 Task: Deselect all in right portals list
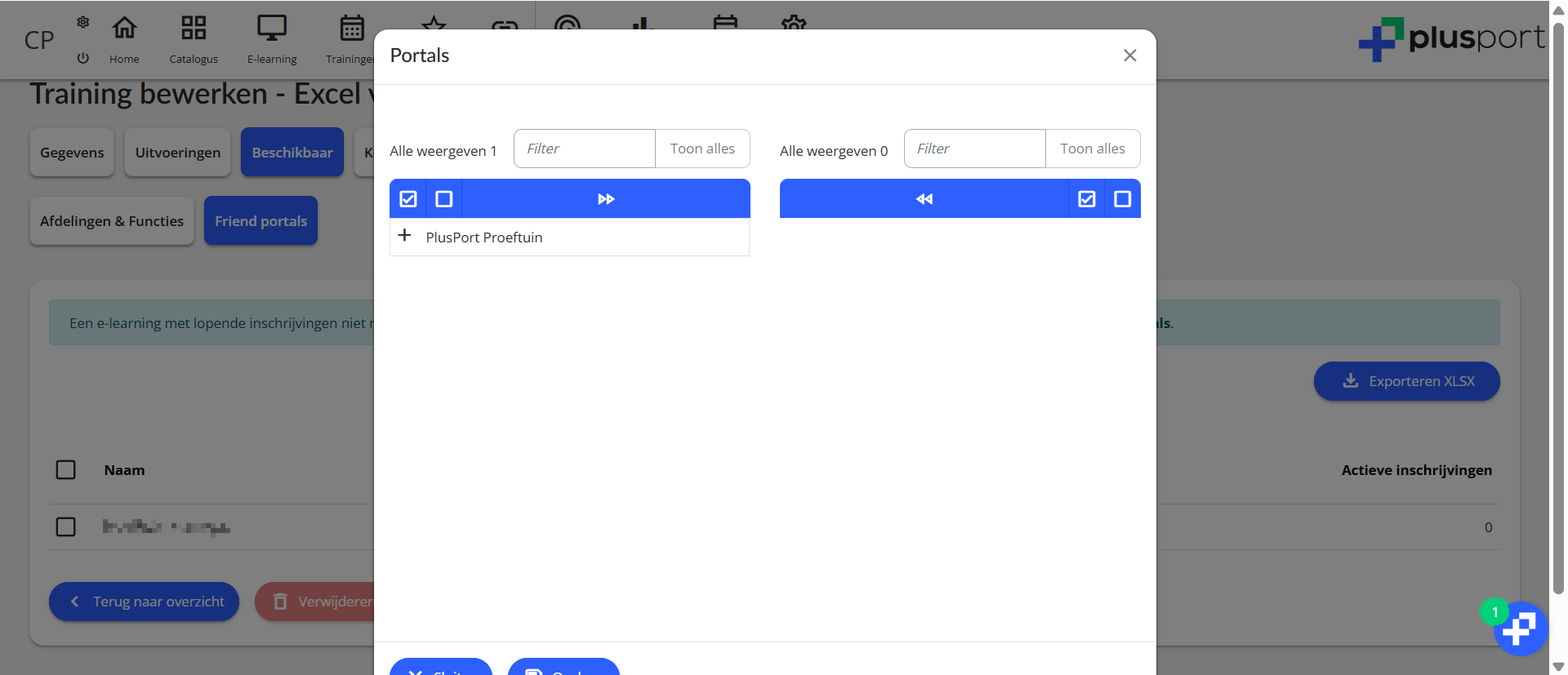[x=1123, y=198]
